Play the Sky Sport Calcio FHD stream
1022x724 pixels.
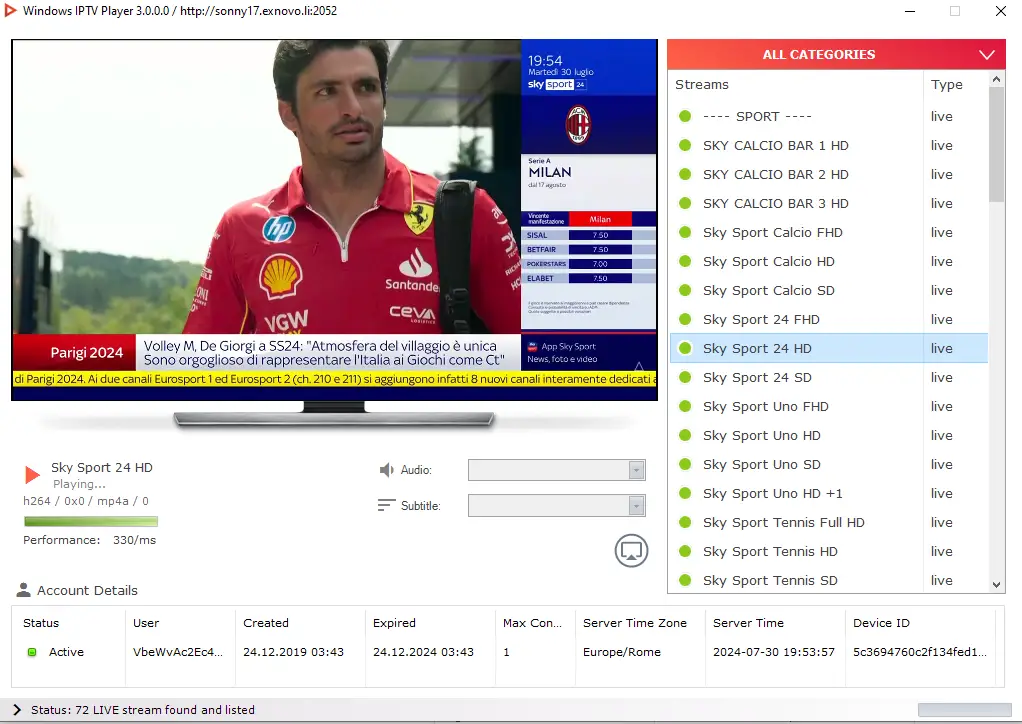click(828, 232)
